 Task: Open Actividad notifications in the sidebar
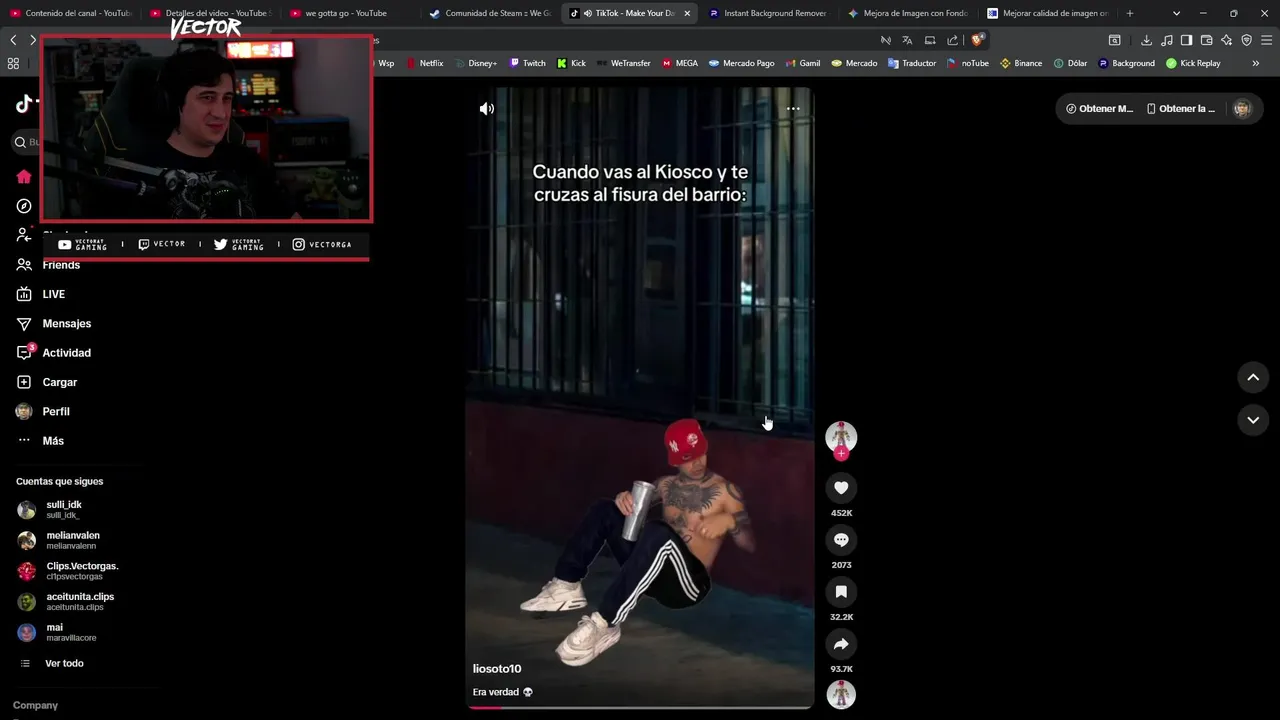click(x=54, y=353)
